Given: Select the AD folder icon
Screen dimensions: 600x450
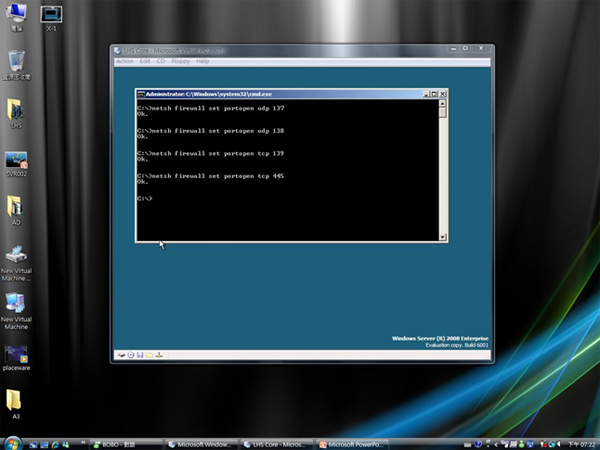Looking at the screenshot, I should coord(16,207).
